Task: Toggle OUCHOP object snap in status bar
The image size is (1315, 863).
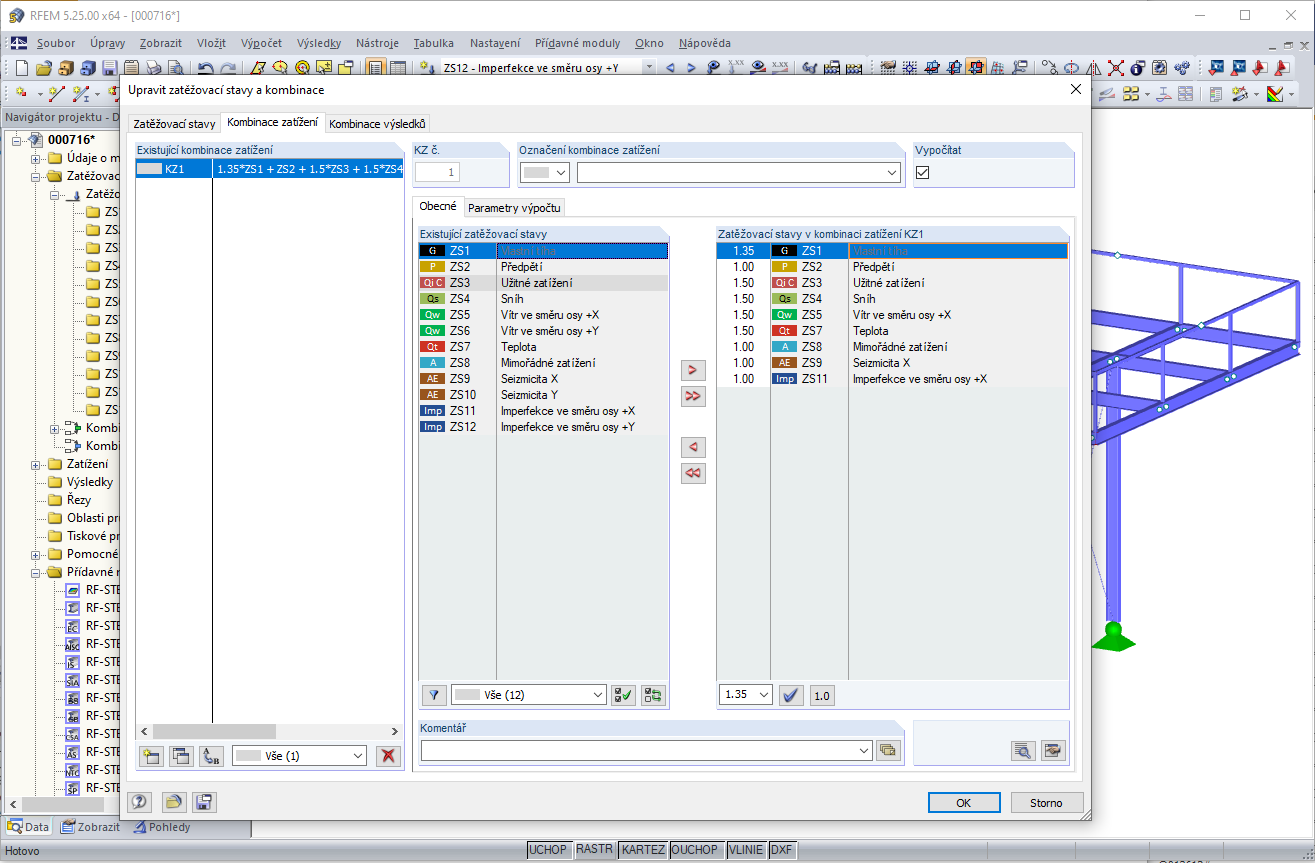Action: click(x=695, y=850)
